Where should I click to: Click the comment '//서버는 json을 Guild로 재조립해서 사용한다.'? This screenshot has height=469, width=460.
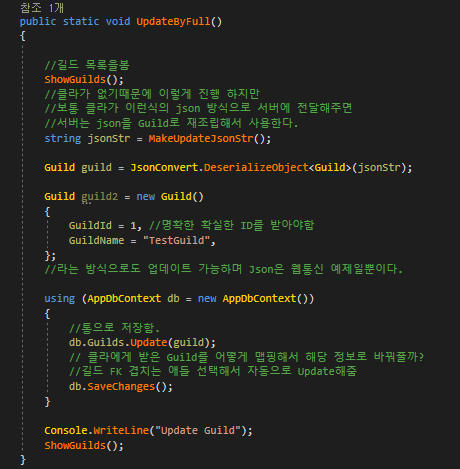171,123
